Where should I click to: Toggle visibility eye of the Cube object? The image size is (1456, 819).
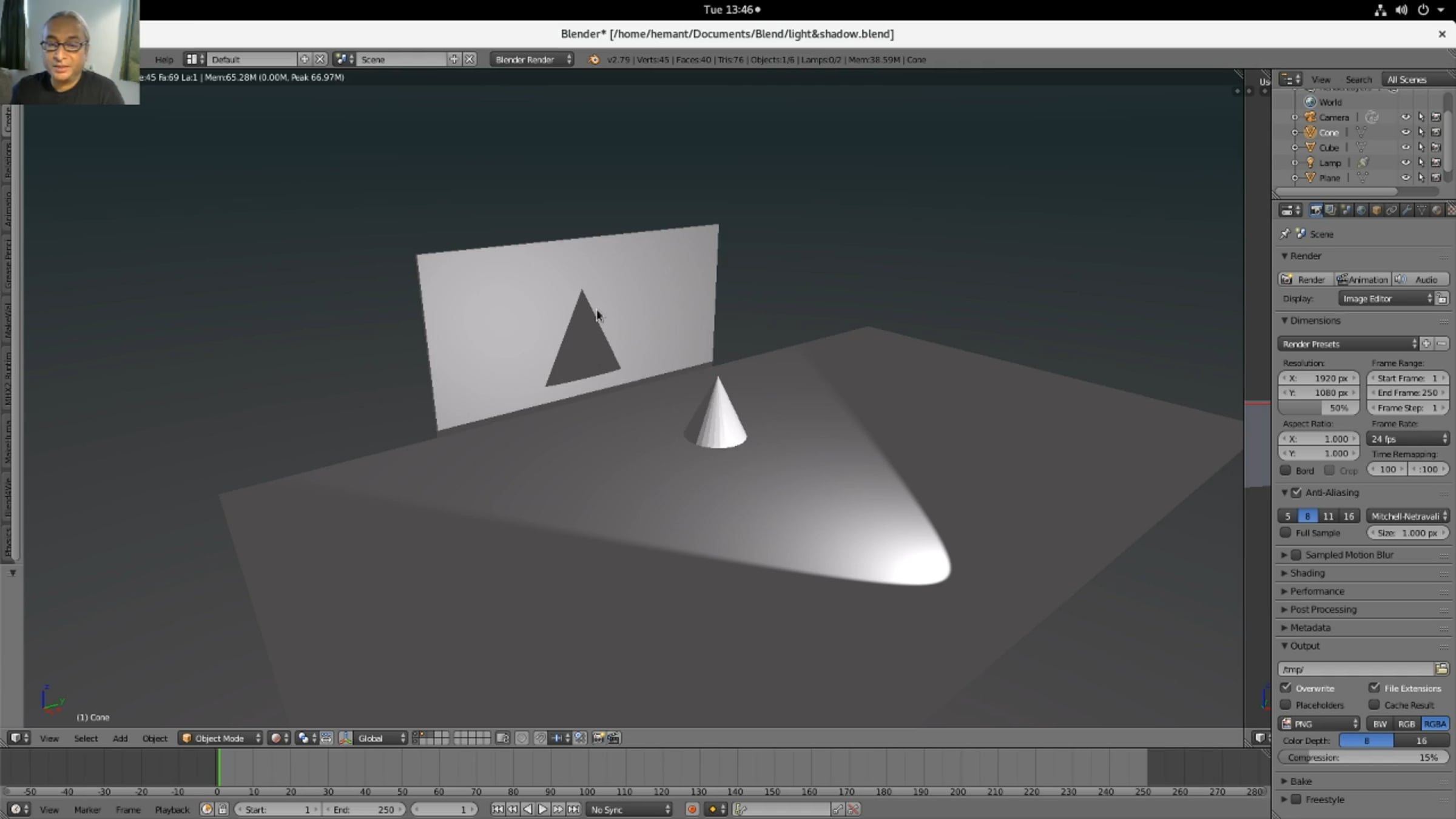(x=1405, y=147)
